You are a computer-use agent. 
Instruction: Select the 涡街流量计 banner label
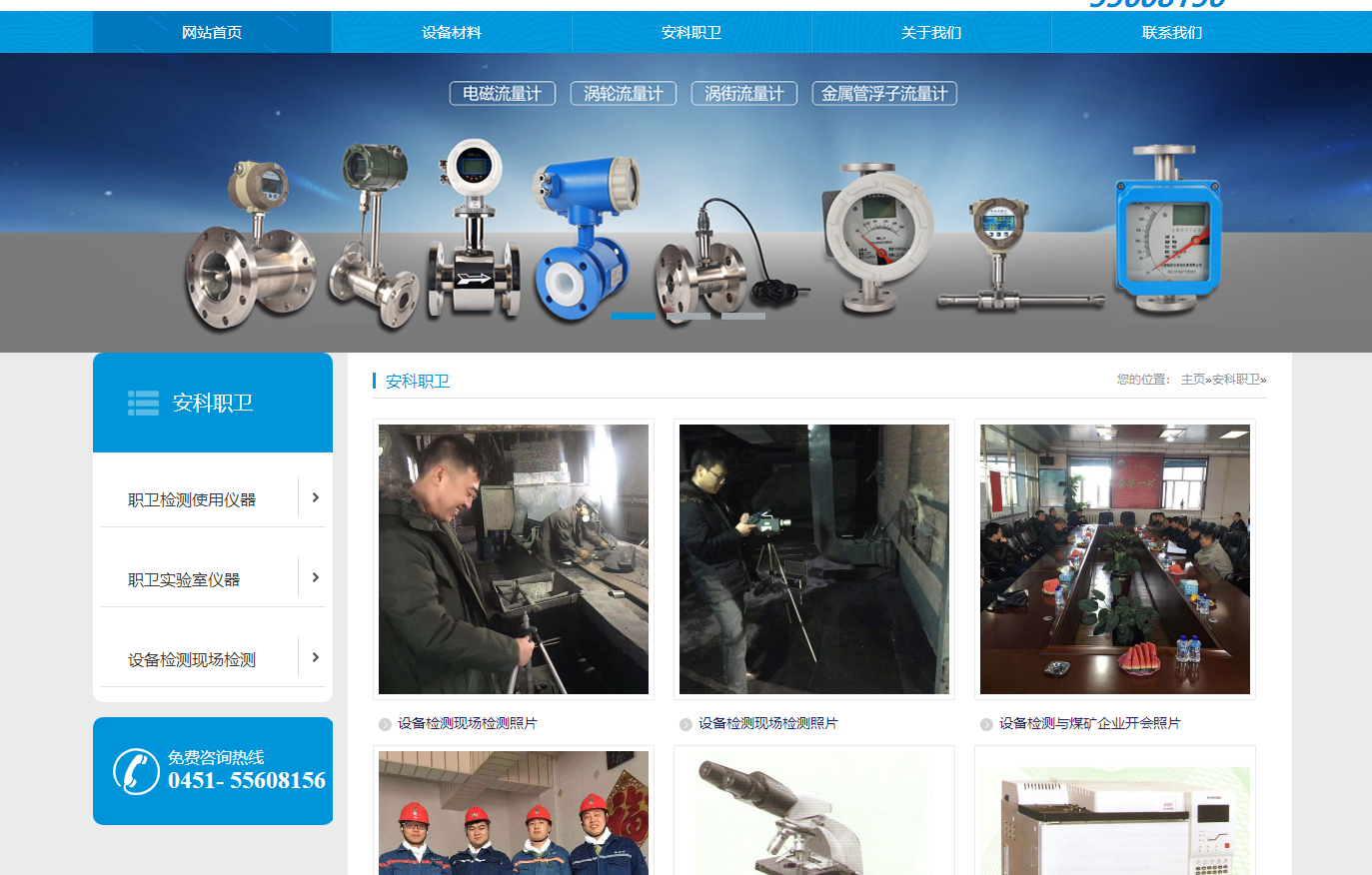pyautogui.click(x=744, y=94)
